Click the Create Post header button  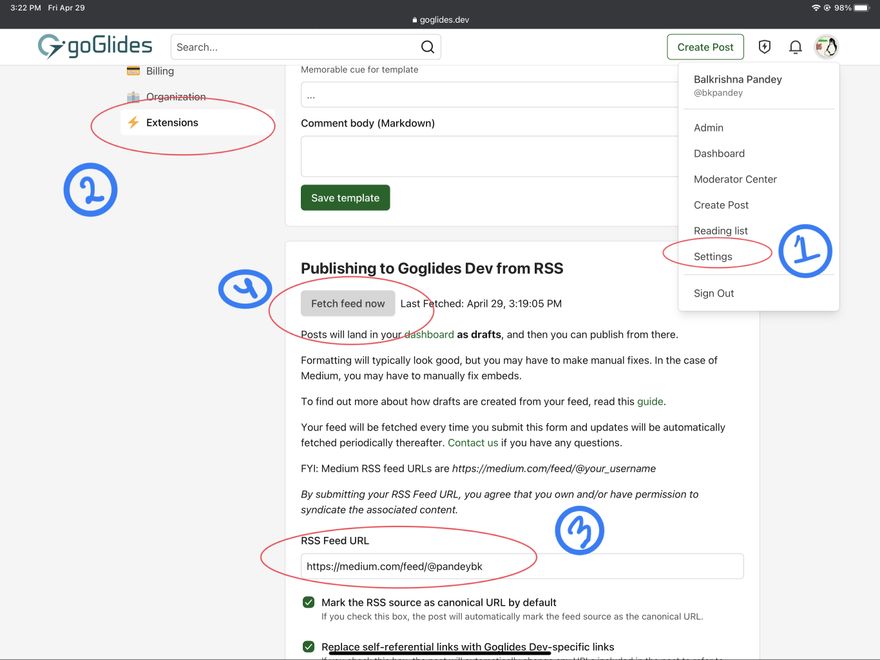pyautogui.click(x=705, y=47)
